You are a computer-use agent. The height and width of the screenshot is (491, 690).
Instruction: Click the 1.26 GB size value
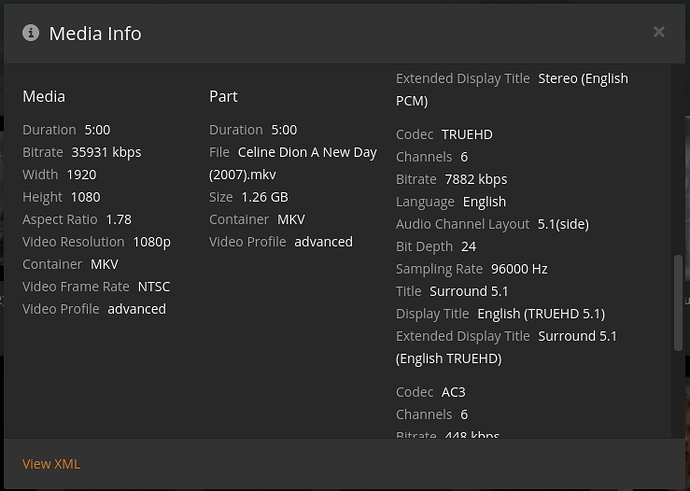(x=264, y=197)
